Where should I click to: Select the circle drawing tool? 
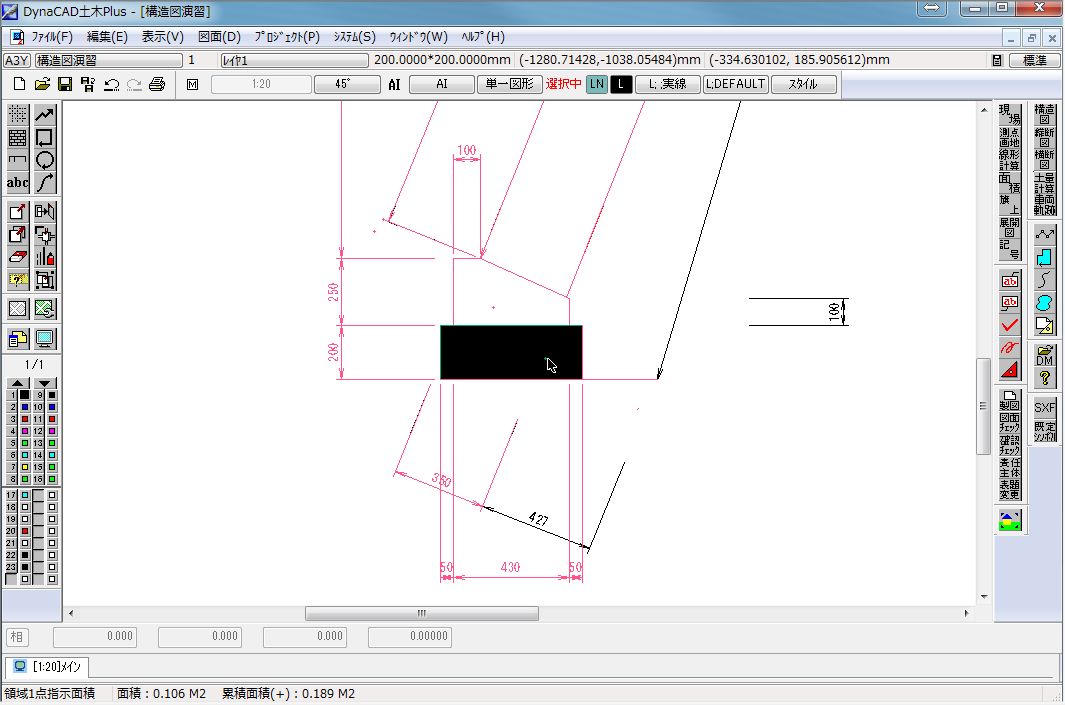(45, 160)
